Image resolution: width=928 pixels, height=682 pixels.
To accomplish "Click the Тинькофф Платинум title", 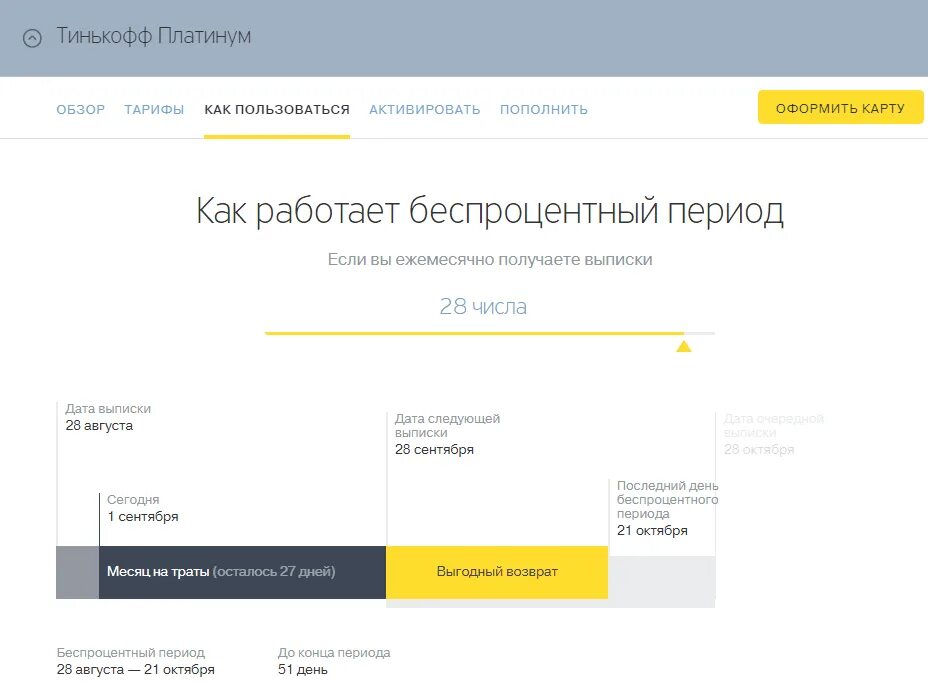I will tap(154, 36).
